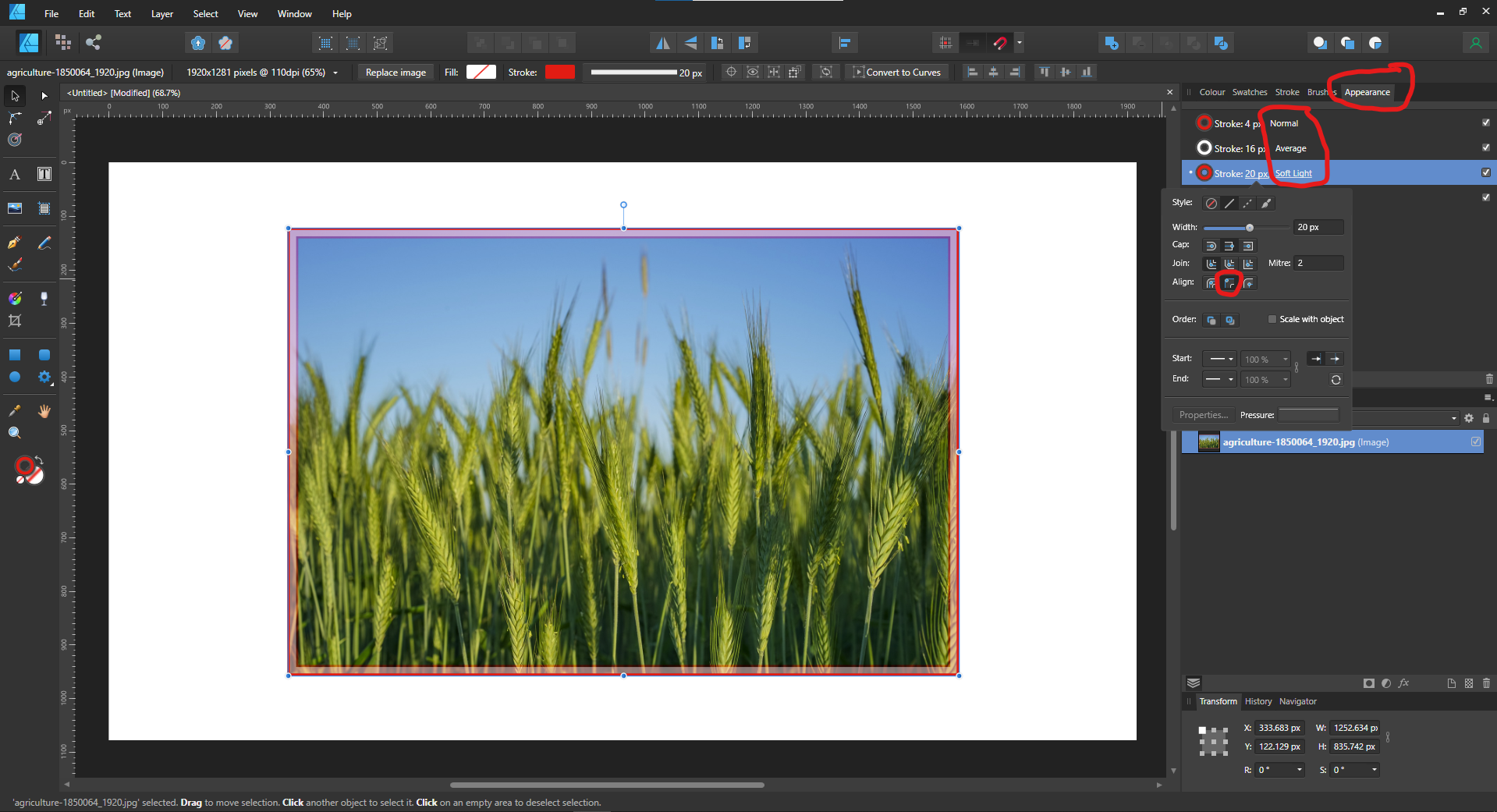The image size is (1497, 812).
Task: Switch to the Pixel Persona
Action: click(x=63, y=43)
